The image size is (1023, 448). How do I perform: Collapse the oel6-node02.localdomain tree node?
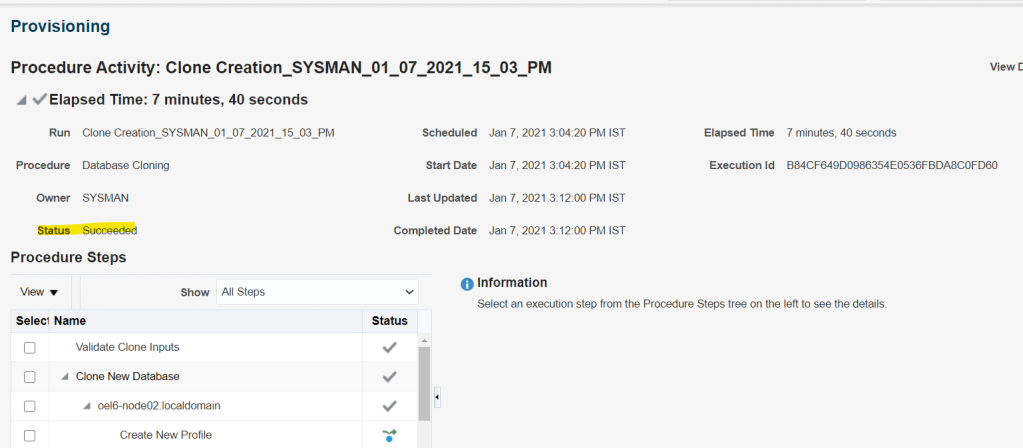87,406
